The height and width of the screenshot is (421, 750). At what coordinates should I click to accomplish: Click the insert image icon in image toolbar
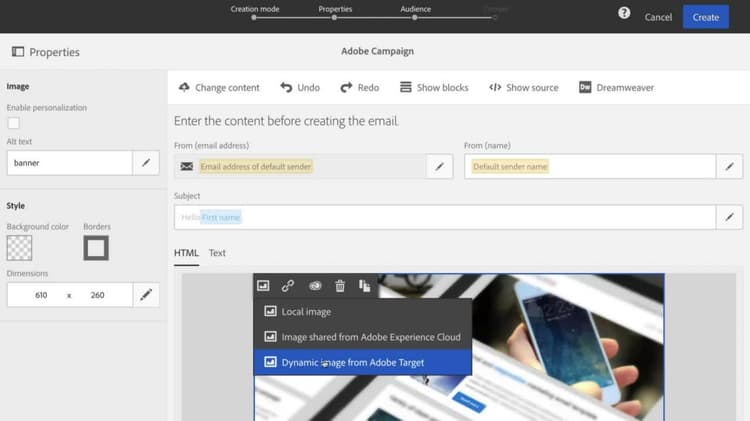[263, 286]
